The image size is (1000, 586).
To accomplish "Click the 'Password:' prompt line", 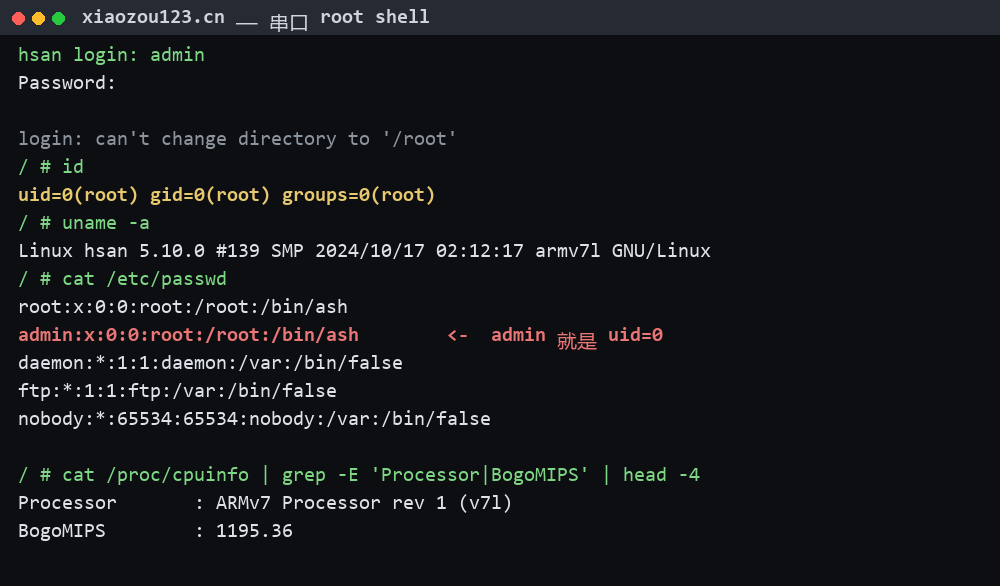I will point(67,83).
